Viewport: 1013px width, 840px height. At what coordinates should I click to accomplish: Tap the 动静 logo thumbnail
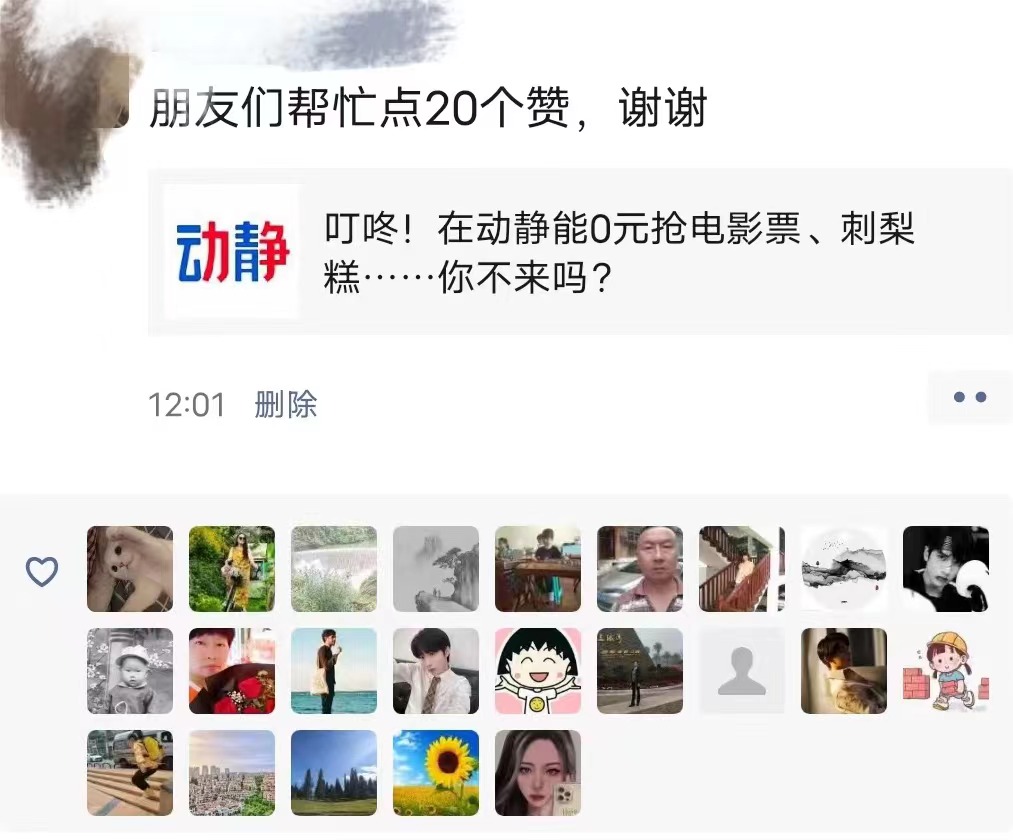click(231, 252)
